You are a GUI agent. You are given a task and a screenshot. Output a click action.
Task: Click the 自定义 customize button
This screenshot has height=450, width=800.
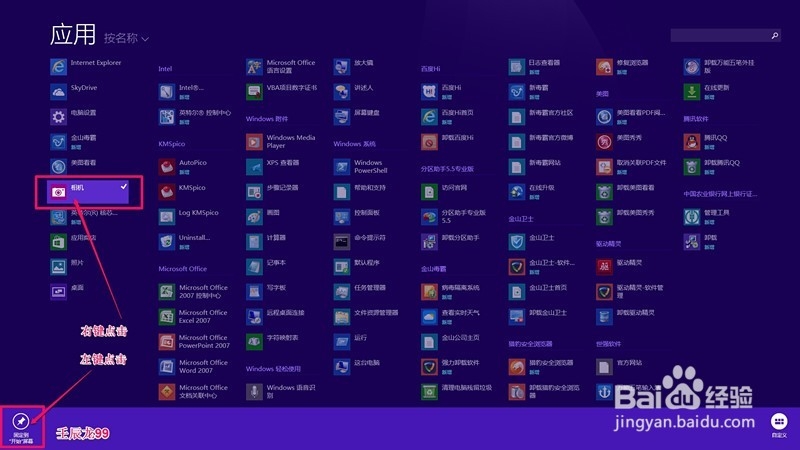[x=779, y=426]
